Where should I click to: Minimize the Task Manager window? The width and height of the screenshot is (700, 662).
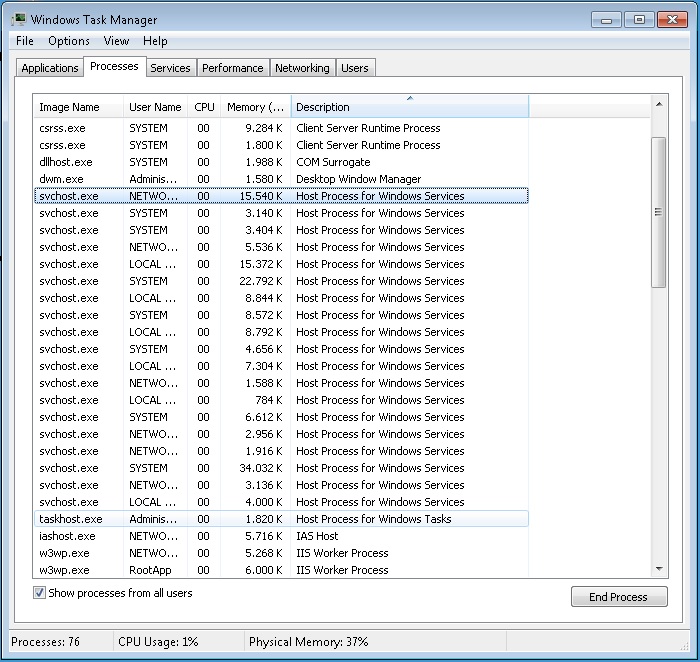pyautogui.click(x=606, y=20)
